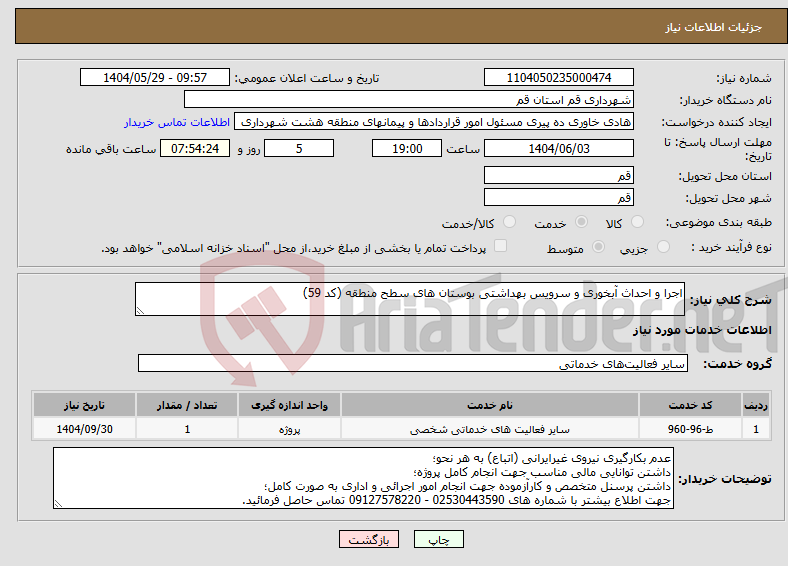Click the buyer name field شهرداری قم
This screenshot has height=566, width=788.
[409, 99]
